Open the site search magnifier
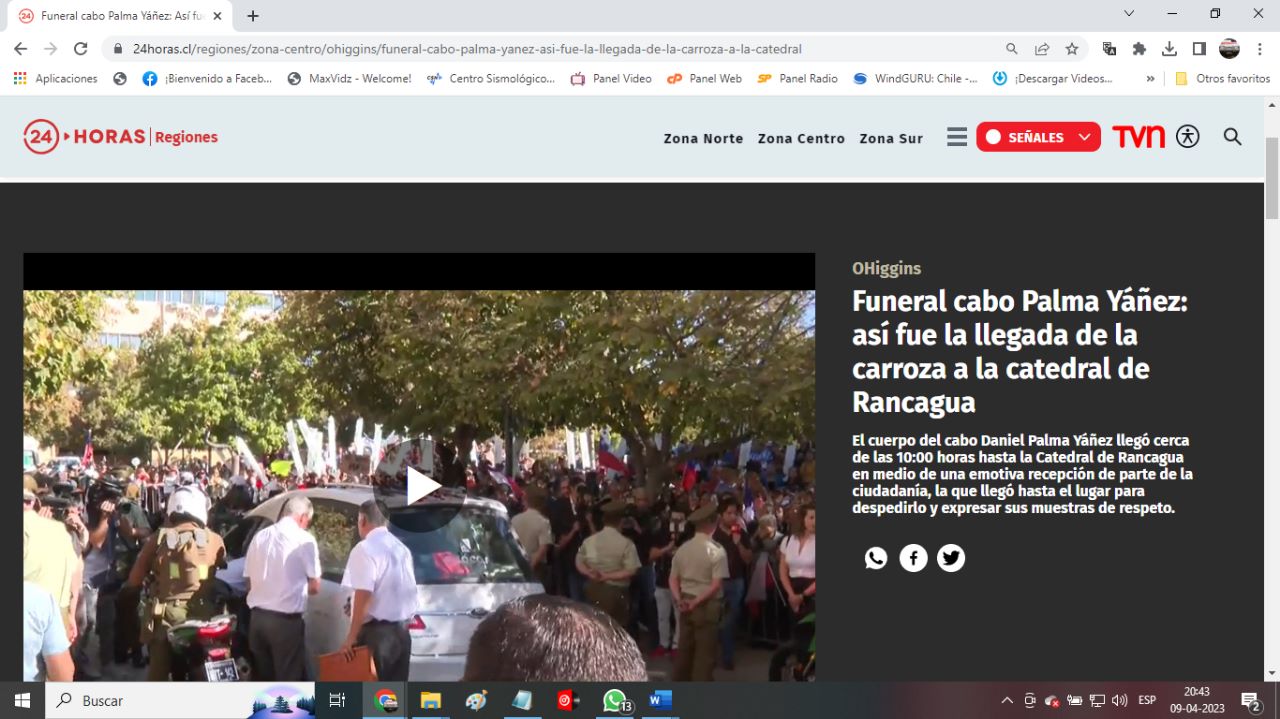The height and width of the screenshot is (719, 1280). 1232,137
